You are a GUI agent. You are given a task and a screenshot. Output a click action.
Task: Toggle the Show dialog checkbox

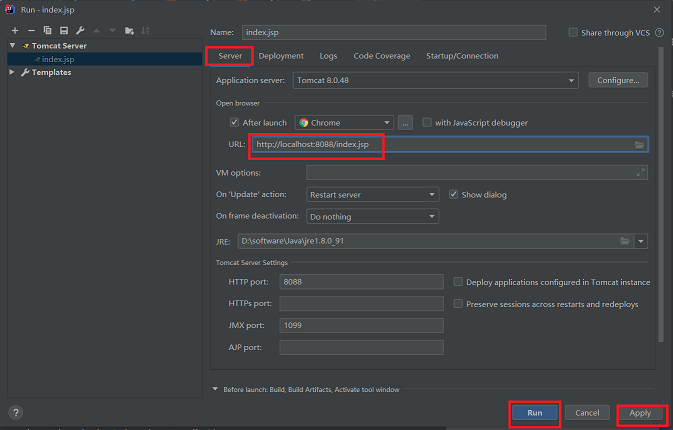click(453, 194)
